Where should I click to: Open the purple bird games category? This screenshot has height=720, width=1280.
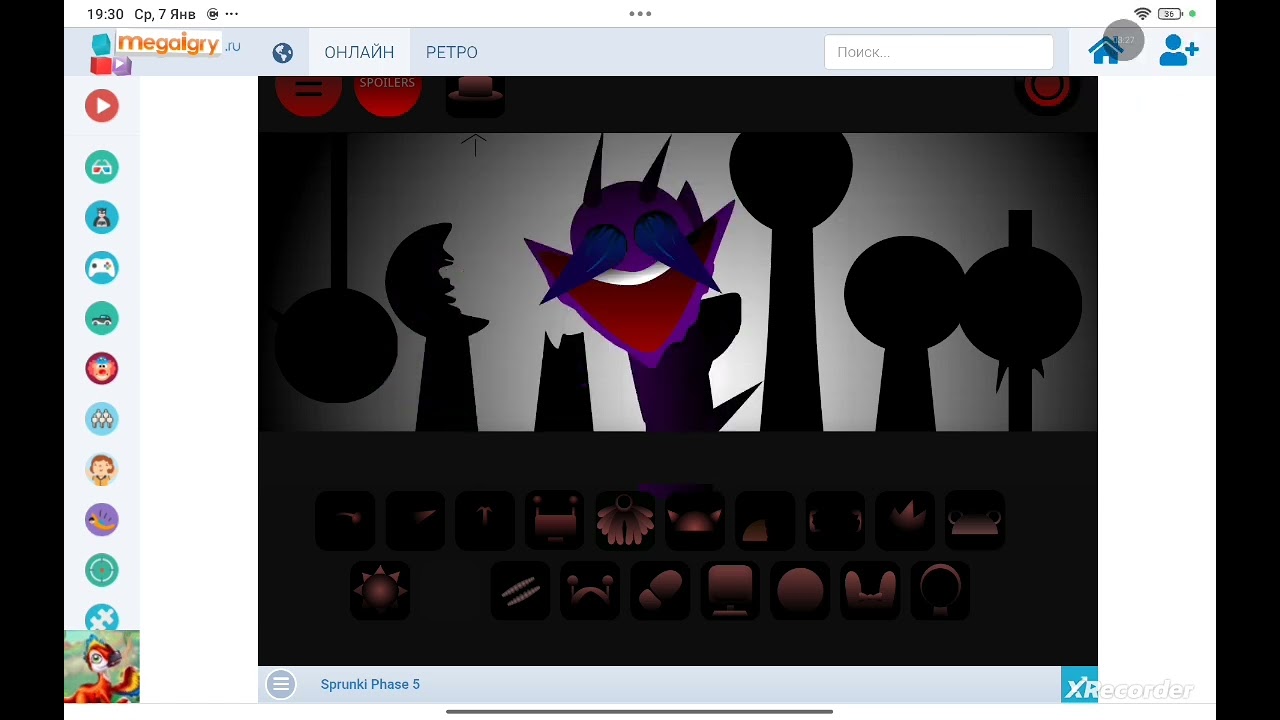[x=102, y=519]
